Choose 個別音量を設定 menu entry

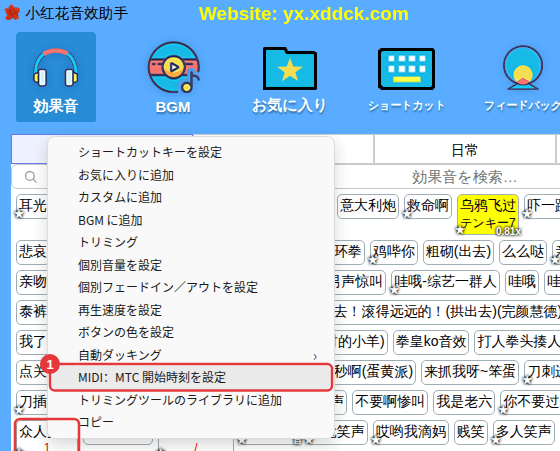(x=191, y=265)
